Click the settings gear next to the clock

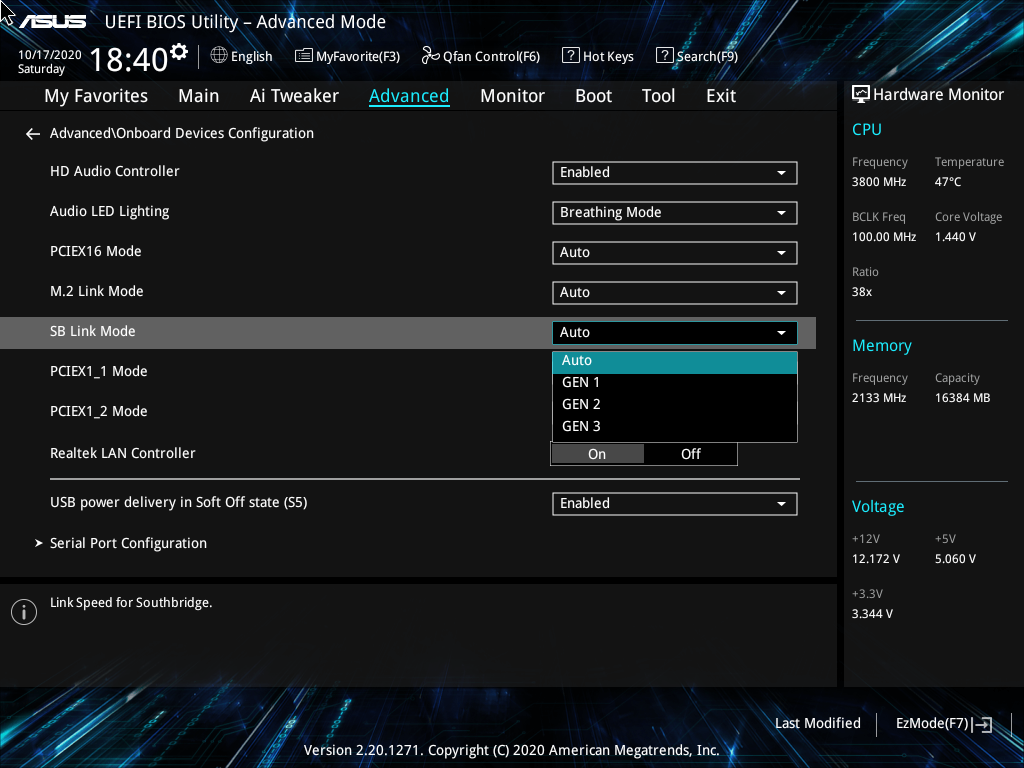[x=178, y=51]
